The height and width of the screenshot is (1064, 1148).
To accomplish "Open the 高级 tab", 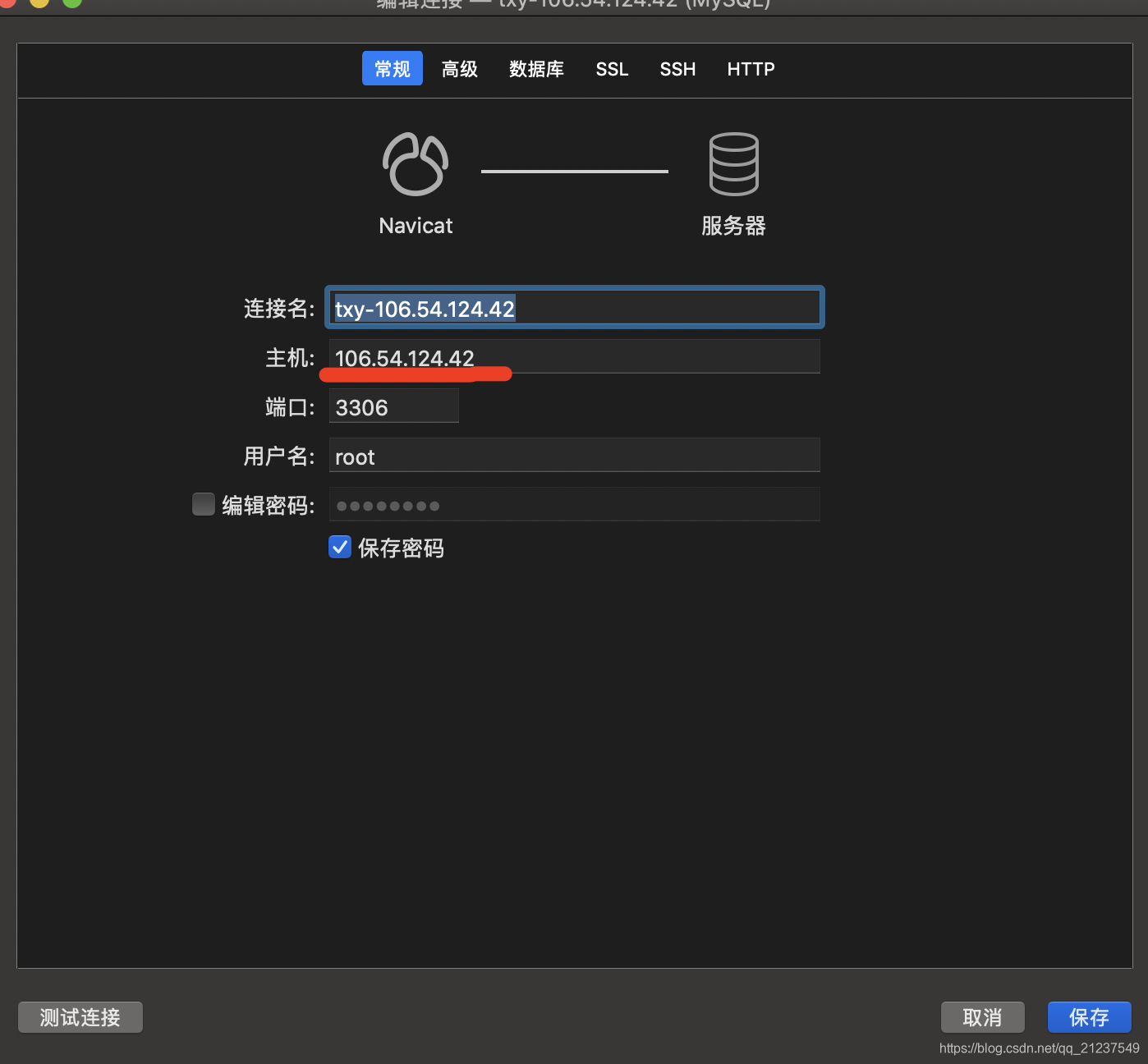I will [460, 69].
